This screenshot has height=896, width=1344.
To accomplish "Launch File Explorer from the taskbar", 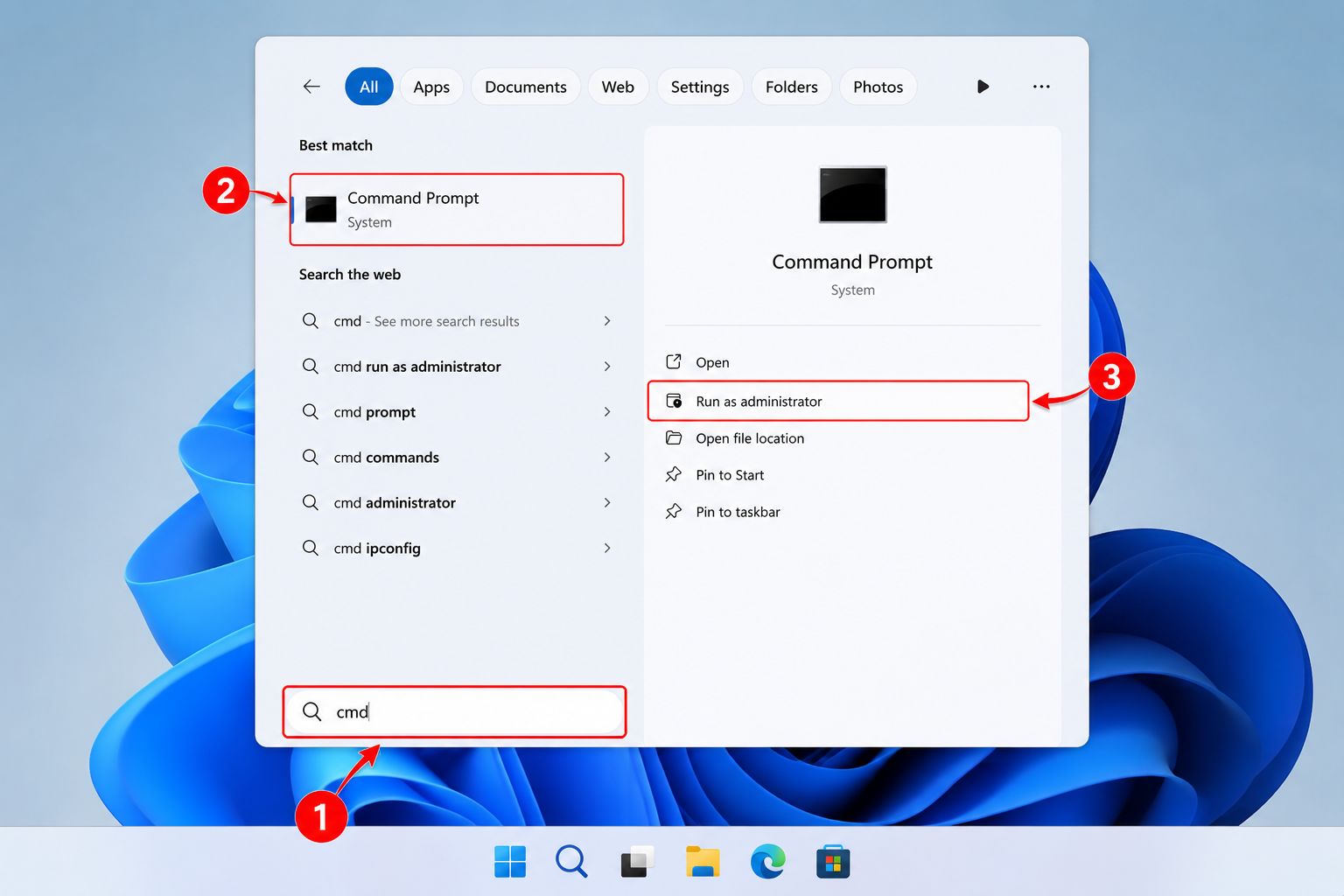I will point(703,862).
